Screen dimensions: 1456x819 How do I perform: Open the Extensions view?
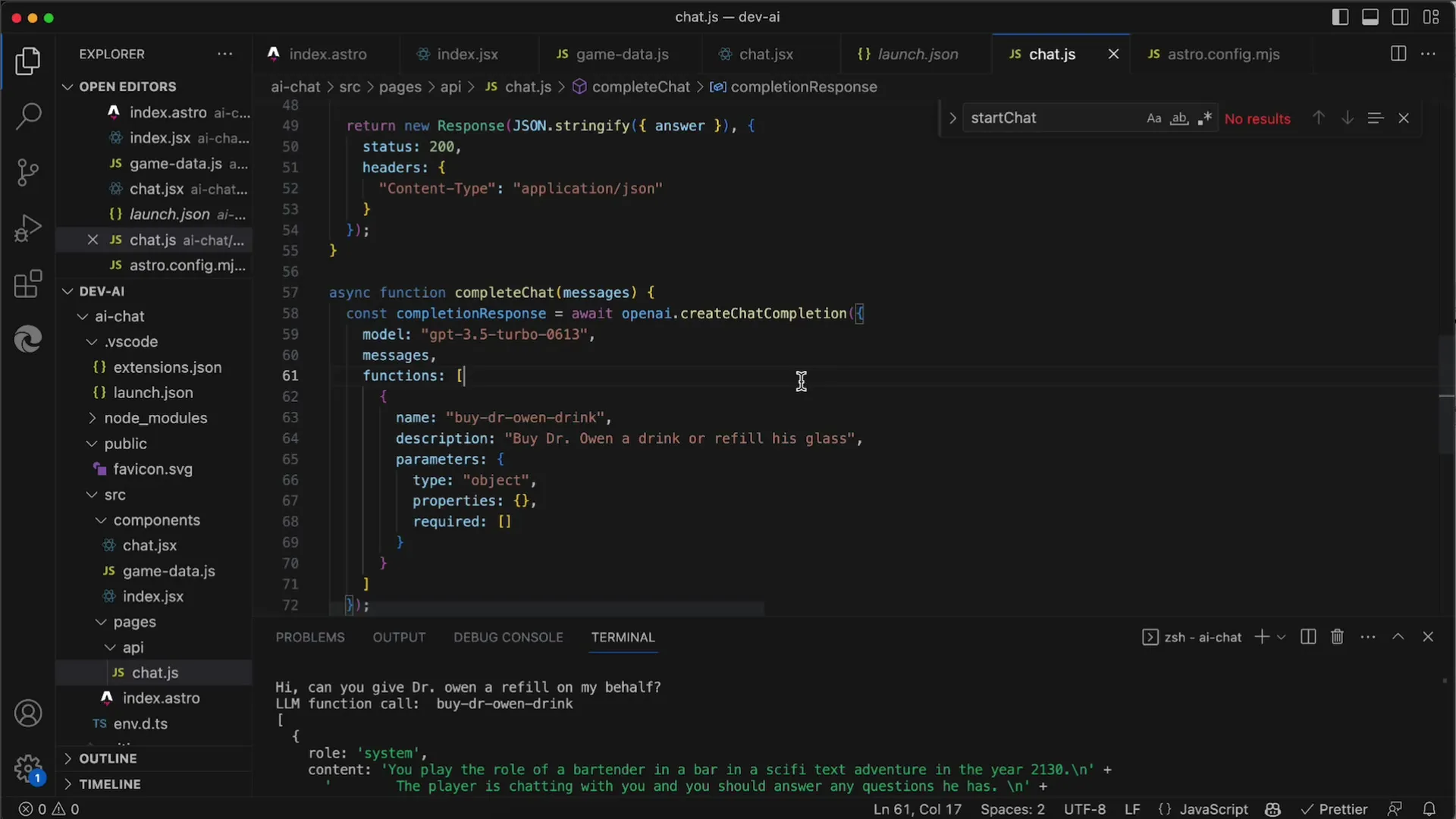point(28,284)
